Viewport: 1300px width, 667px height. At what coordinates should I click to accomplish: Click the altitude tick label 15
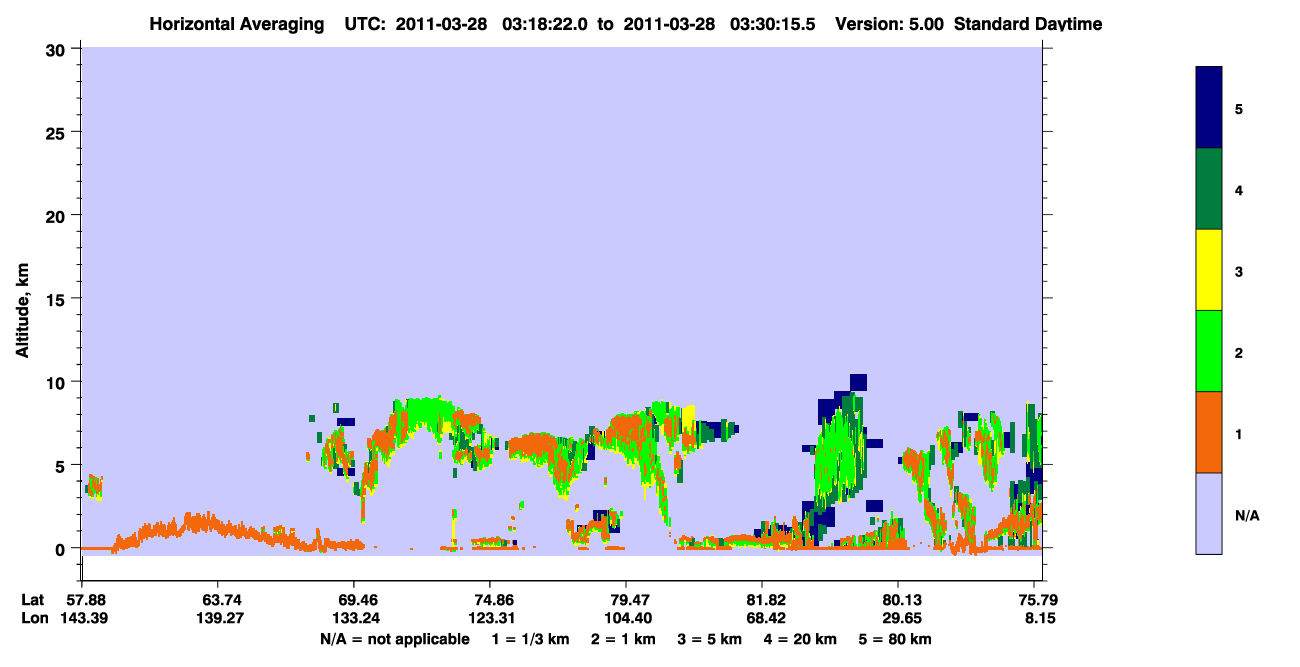58,299
